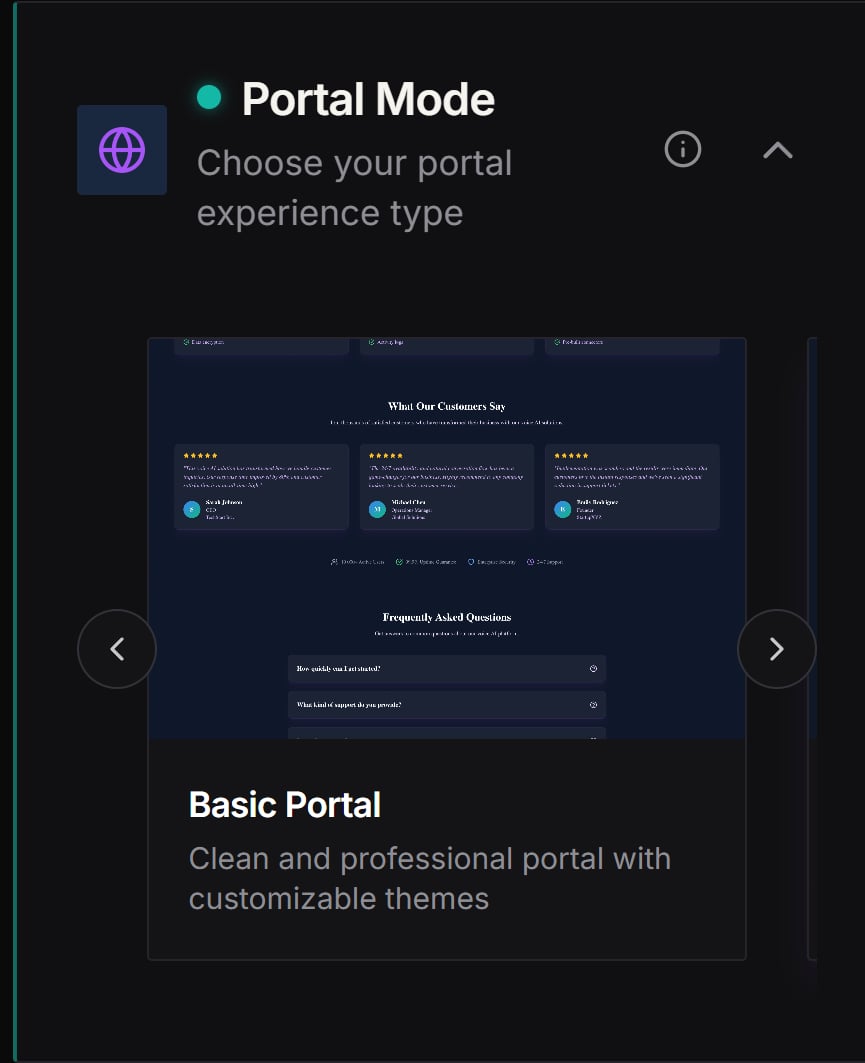Click 'Frequently Asked Questions' heading in preview

click(x=447, y=617)
